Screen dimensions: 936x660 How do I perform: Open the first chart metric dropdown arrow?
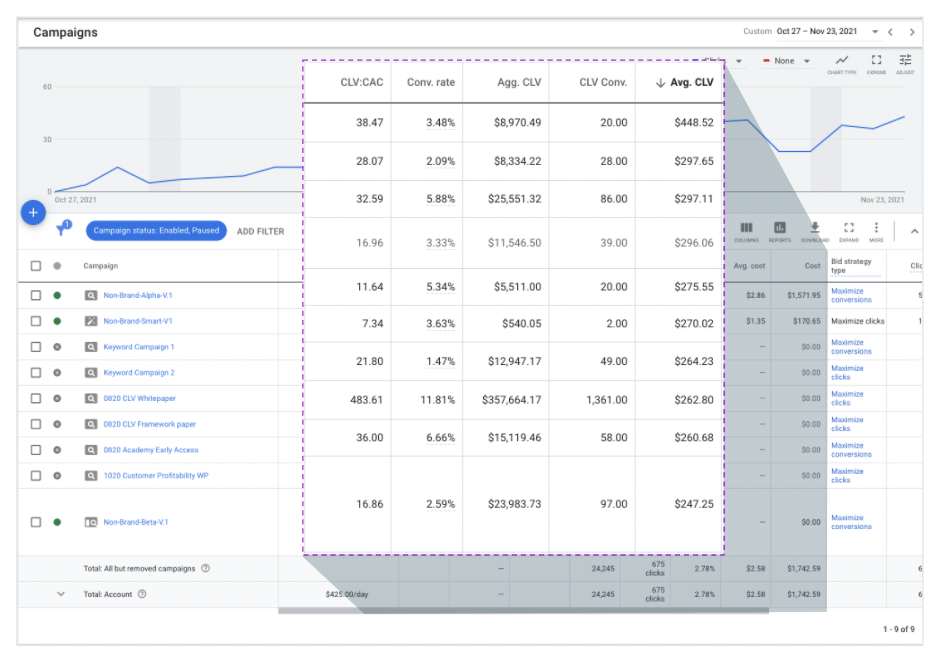coord(738,61)
